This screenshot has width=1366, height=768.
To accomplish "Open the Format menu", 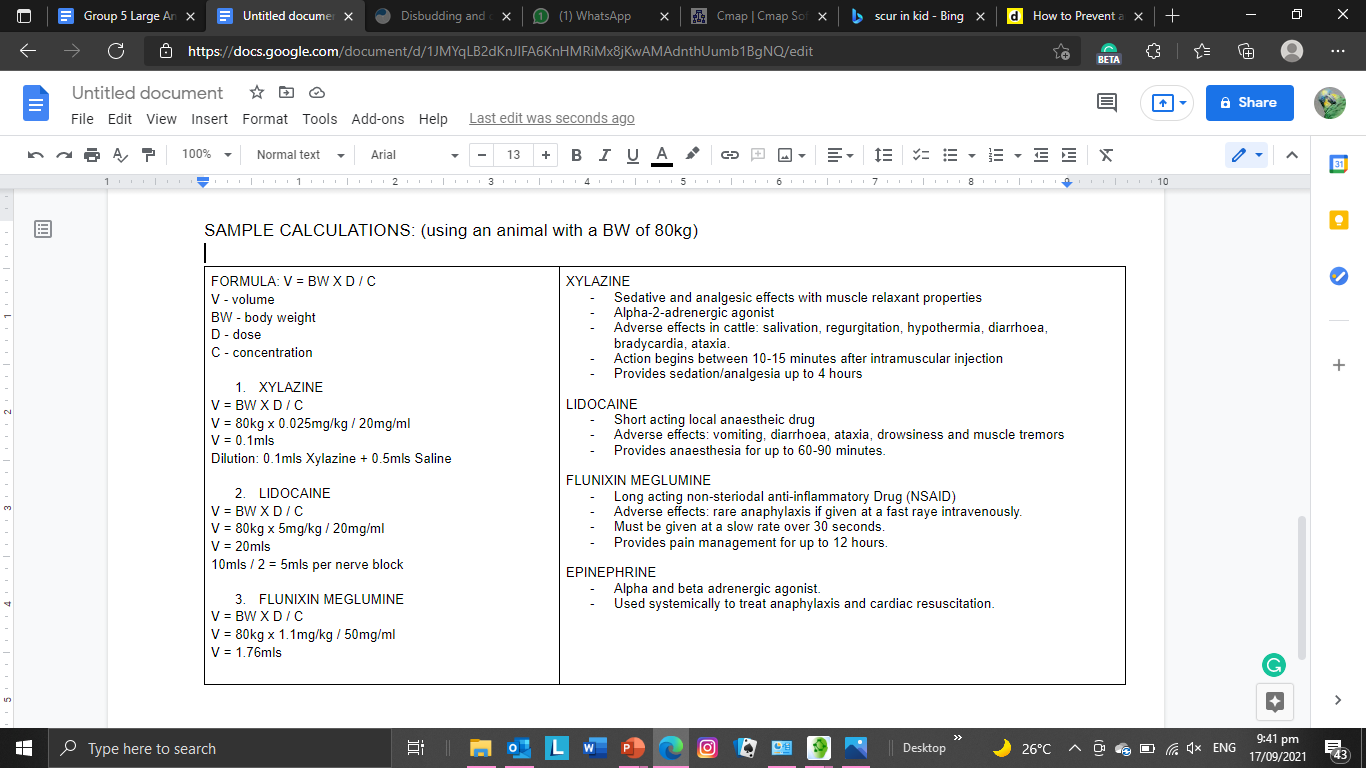I will (x=265, y=118).
